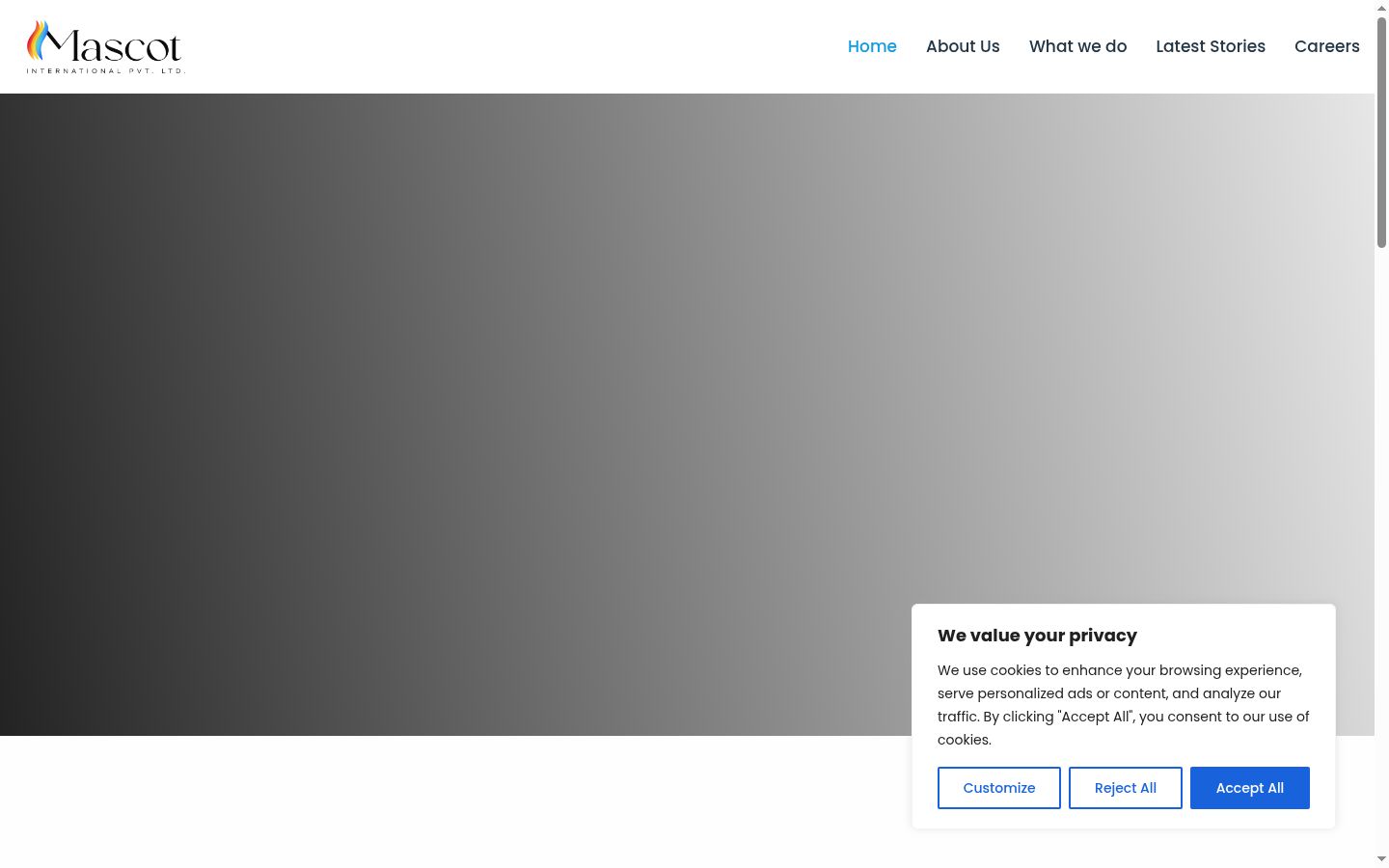Click the scrollbar up arrow
Viewport: 1389px width, 868px height.
click(1381, 8)
